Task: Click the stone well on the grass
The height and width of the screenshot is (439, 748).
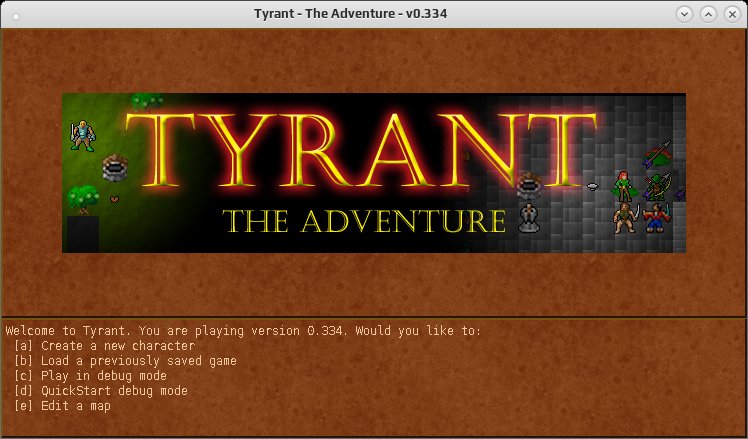Action: pos(115,167)
